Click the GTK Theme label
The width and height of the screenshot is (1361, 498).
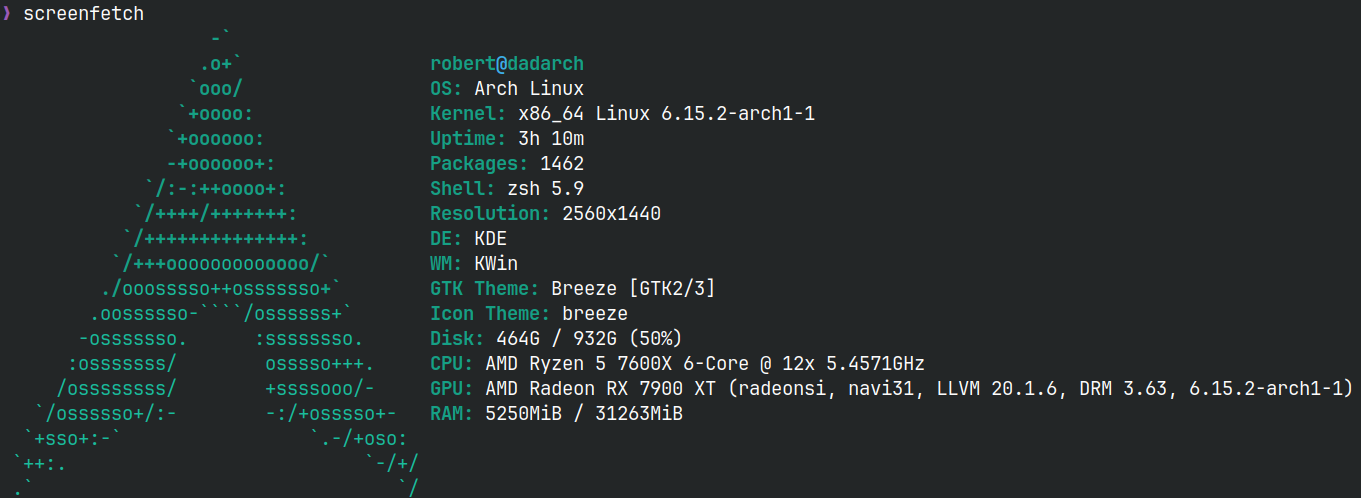coord(485,288)
